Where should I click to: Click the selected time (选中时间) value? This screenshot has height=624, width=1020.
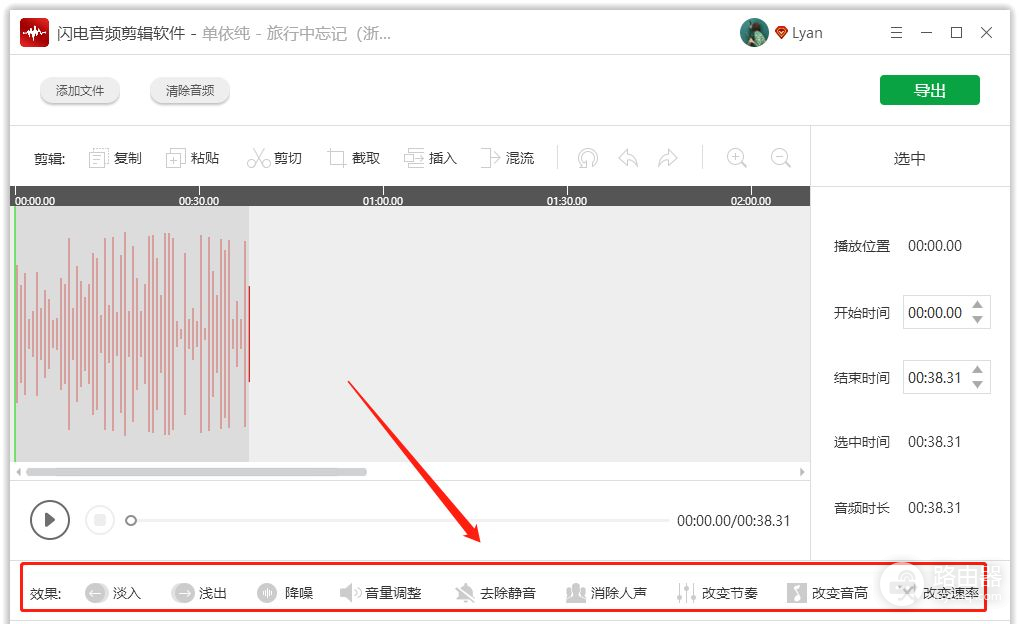(935, 442)
